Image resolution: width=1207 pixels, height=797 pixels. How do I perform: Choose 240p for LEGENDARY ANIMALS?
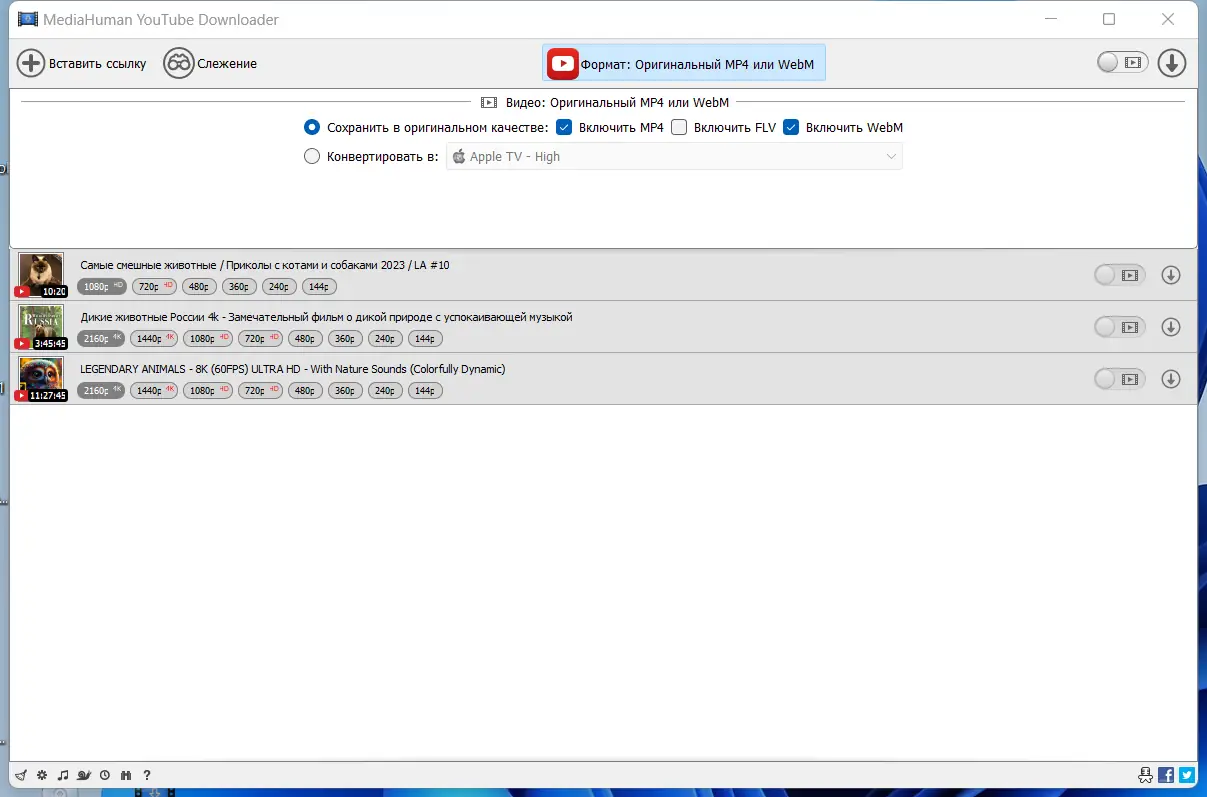(383, 390)
